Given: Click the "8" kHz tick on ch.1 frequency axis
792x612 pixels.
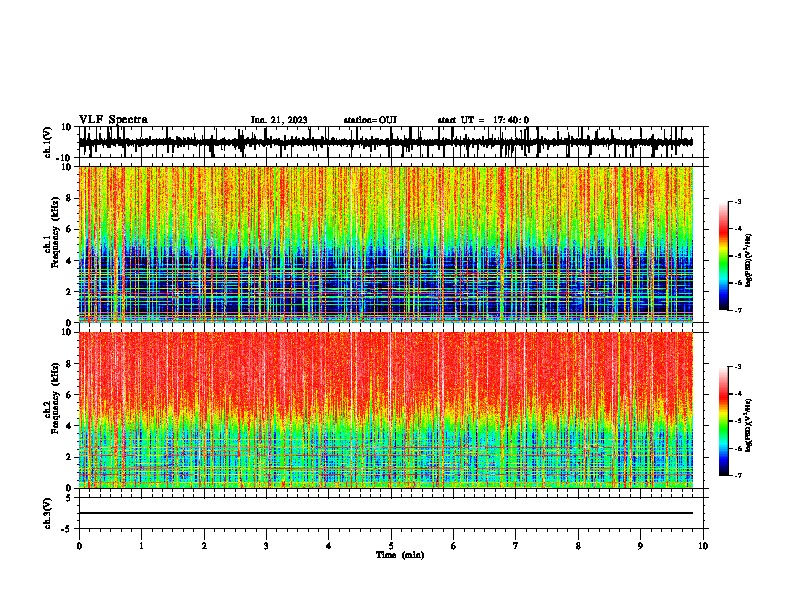Looking at the screenshot, I should pyautogui.click(x=70, y=198).
